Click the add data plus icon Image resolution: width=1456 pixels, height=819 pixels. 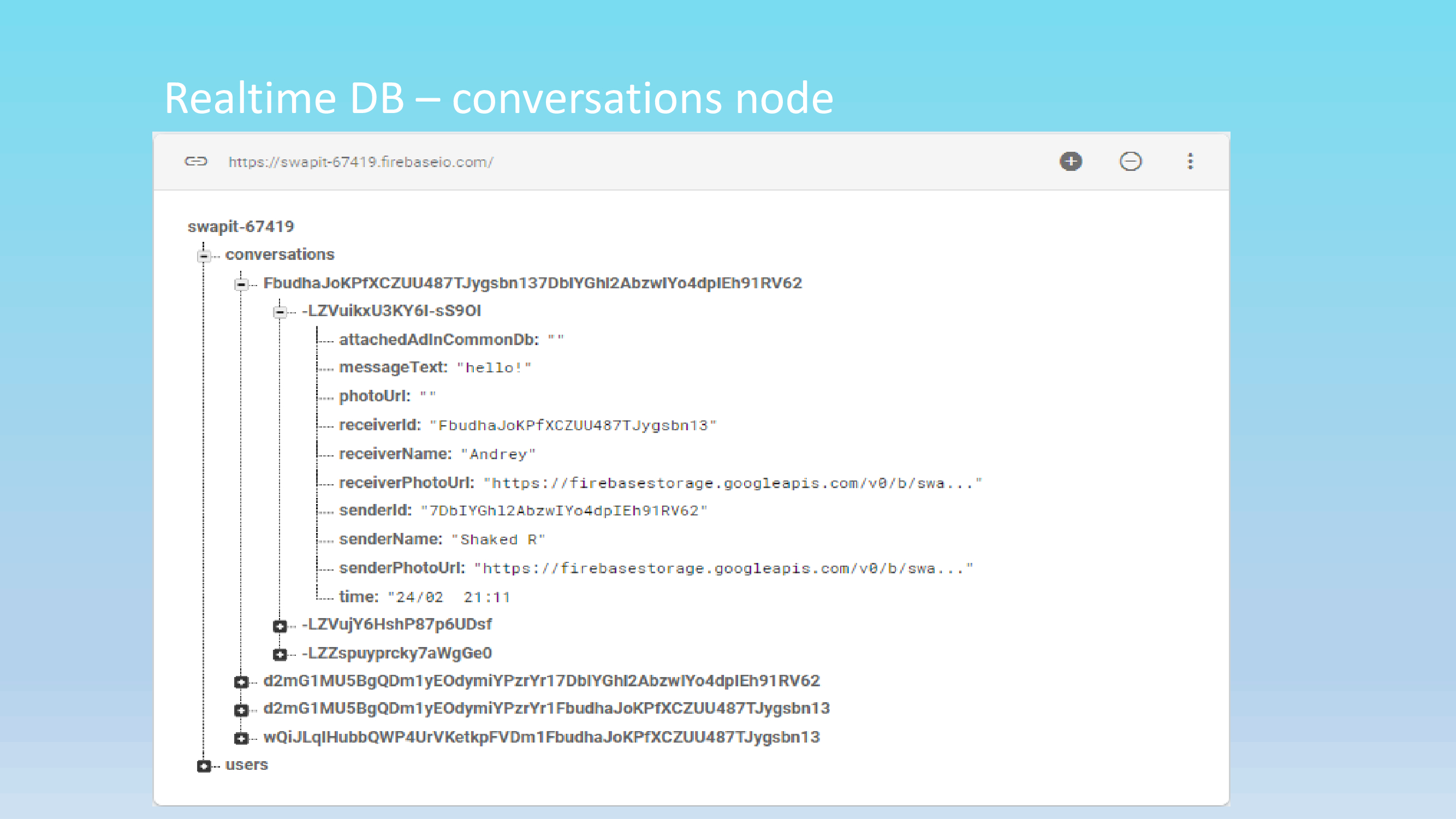[1070, 162]
